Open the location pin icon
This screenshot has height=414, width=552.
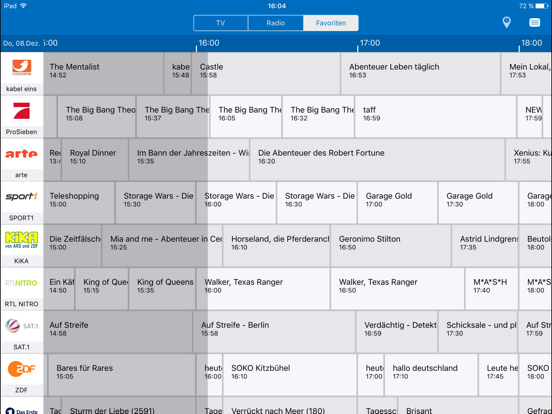[x=506, y=23]
